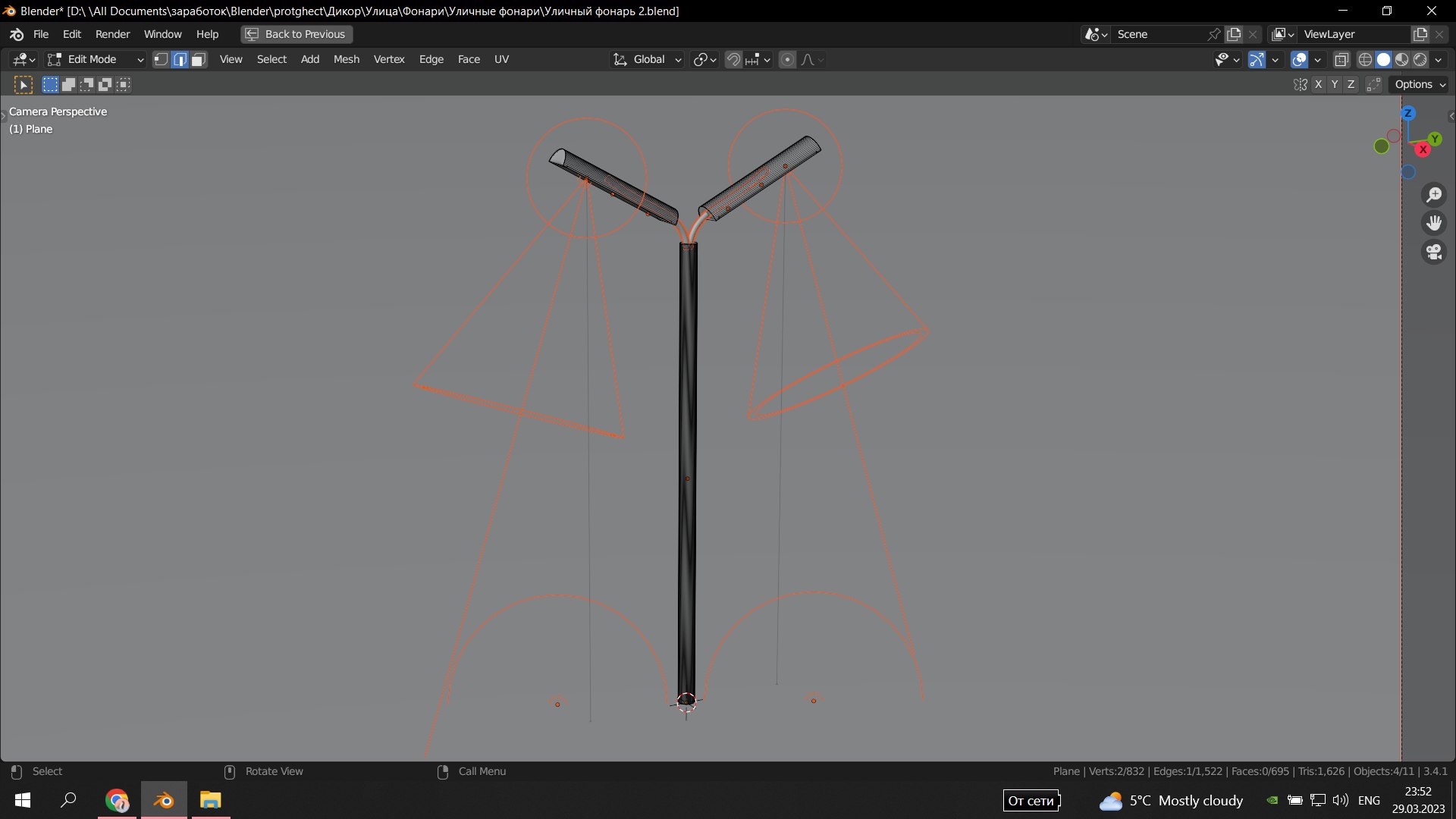Image resolution: width=1456 pixels, height=819 pixels.
Task: Open the shading options dropdown
Action: tap(1439, 59)
